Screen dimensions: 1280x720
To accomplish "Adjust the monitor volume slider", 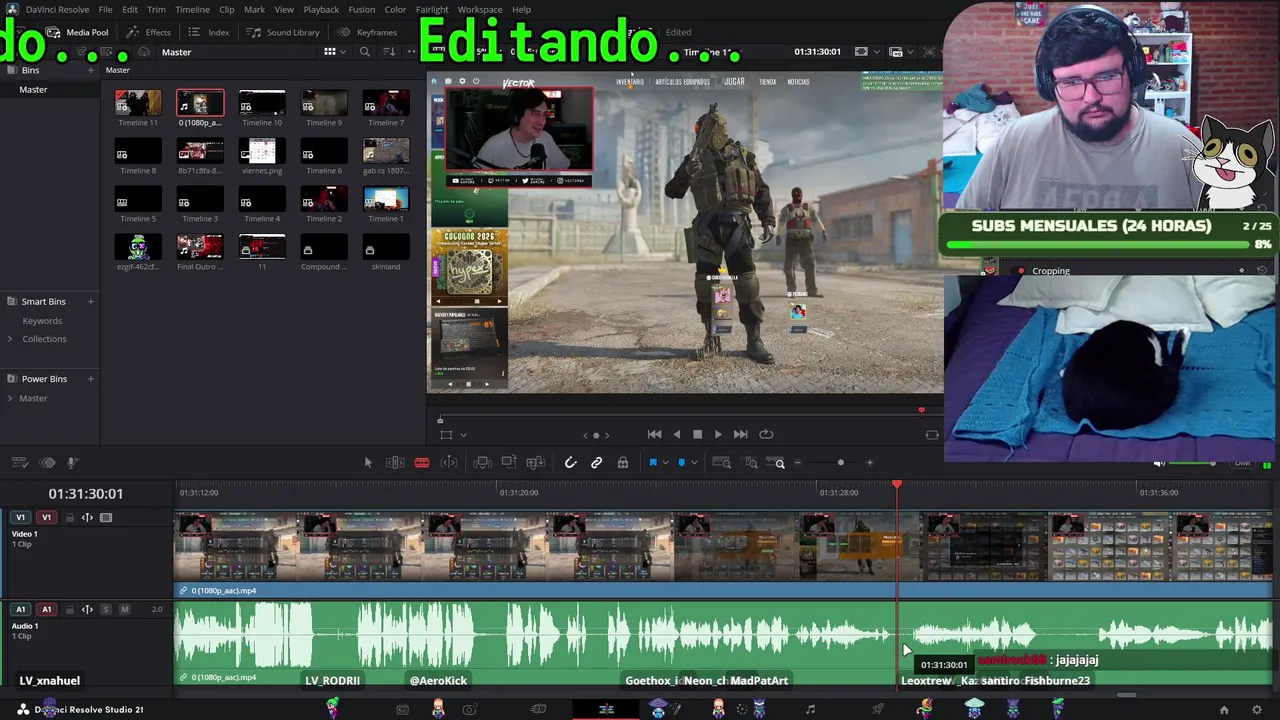I will [1194, 463].
